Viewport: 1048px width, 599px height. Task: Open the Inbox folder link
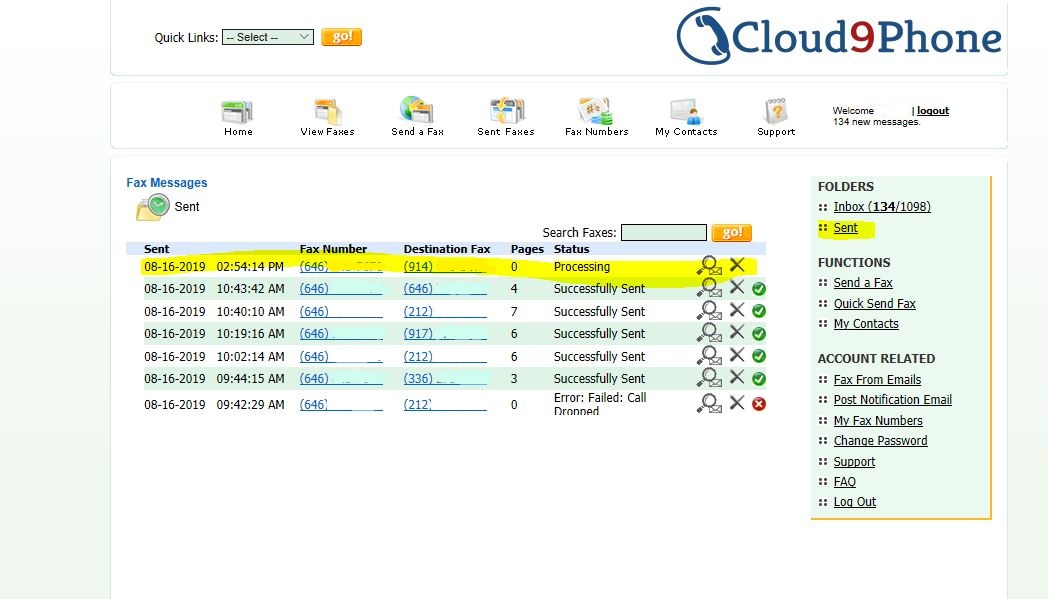pos(882,207)
